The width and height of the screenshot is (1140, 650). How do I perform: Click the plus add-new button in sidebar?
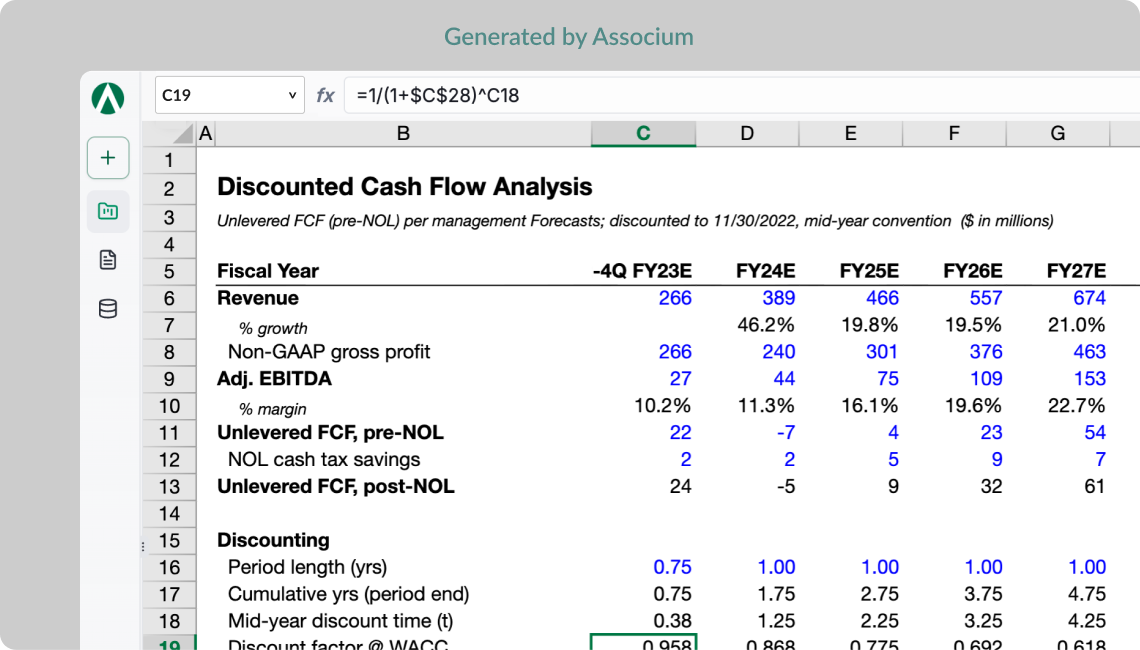pos(108,158)
